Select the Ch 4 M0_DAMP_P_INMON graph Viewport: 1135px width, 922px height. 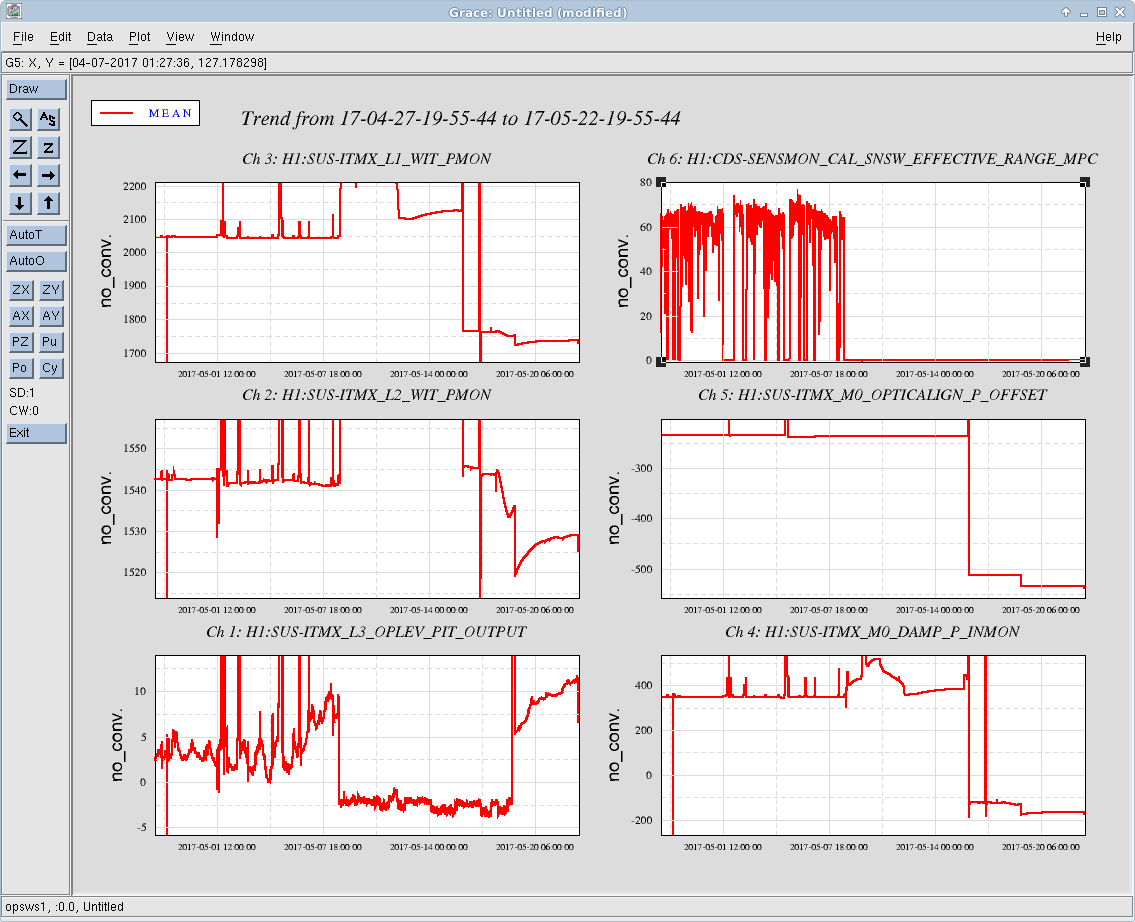point(873,745)
